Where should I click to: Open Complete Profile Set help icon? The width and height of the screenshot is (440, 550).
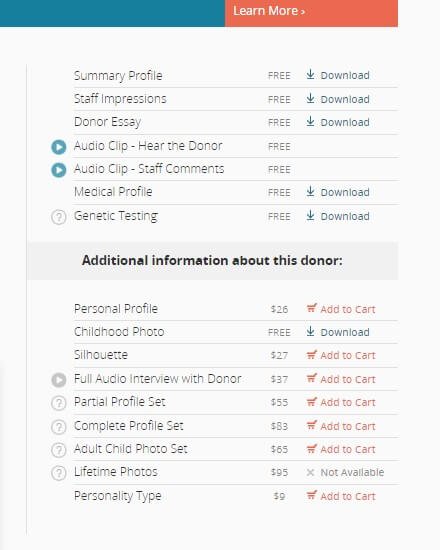(x=59, y=427)
